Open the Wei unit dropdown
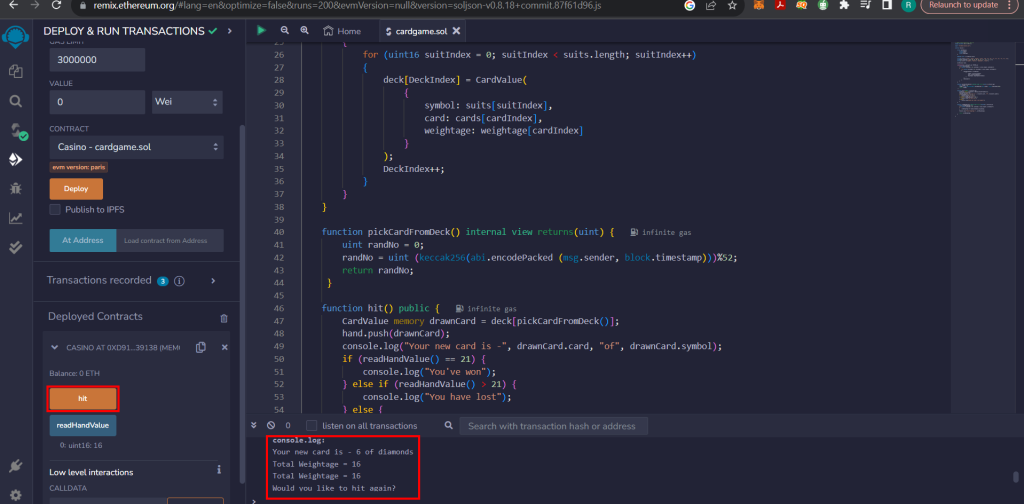1024x504 pixels. (187, 102)
